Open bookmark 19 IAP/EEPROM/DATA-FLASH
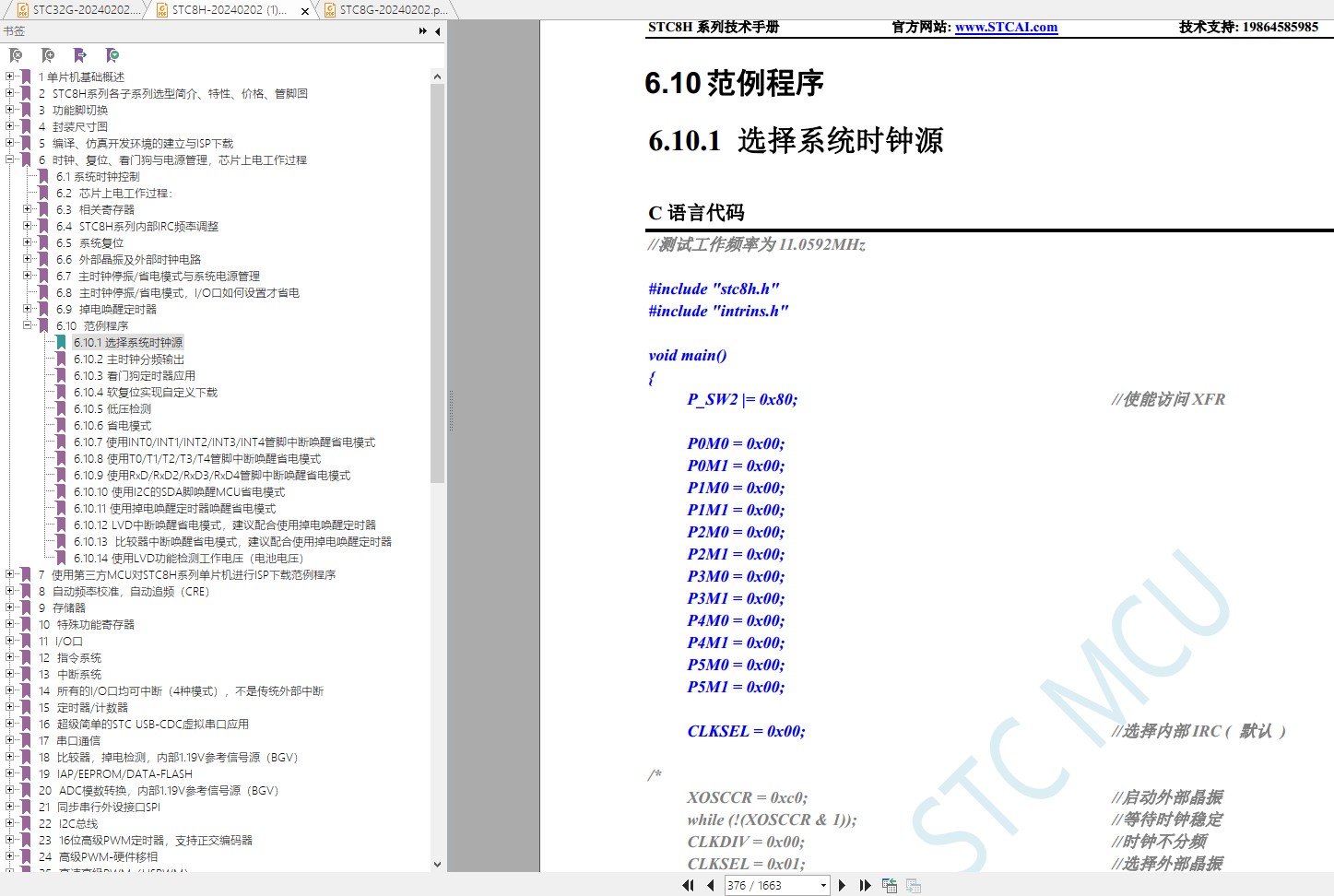 115,774
